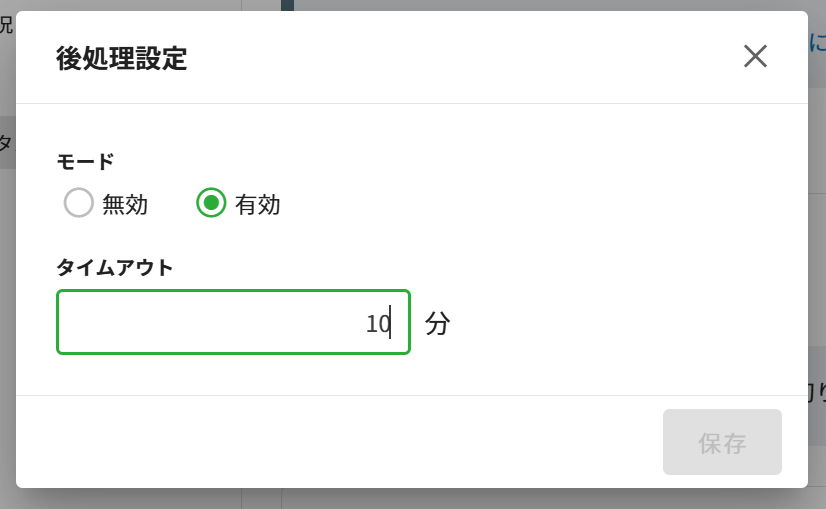This screenshot has width=826, height=509.
Task: Click the 後処理設定 dialog title
Action: click(121, 58)
